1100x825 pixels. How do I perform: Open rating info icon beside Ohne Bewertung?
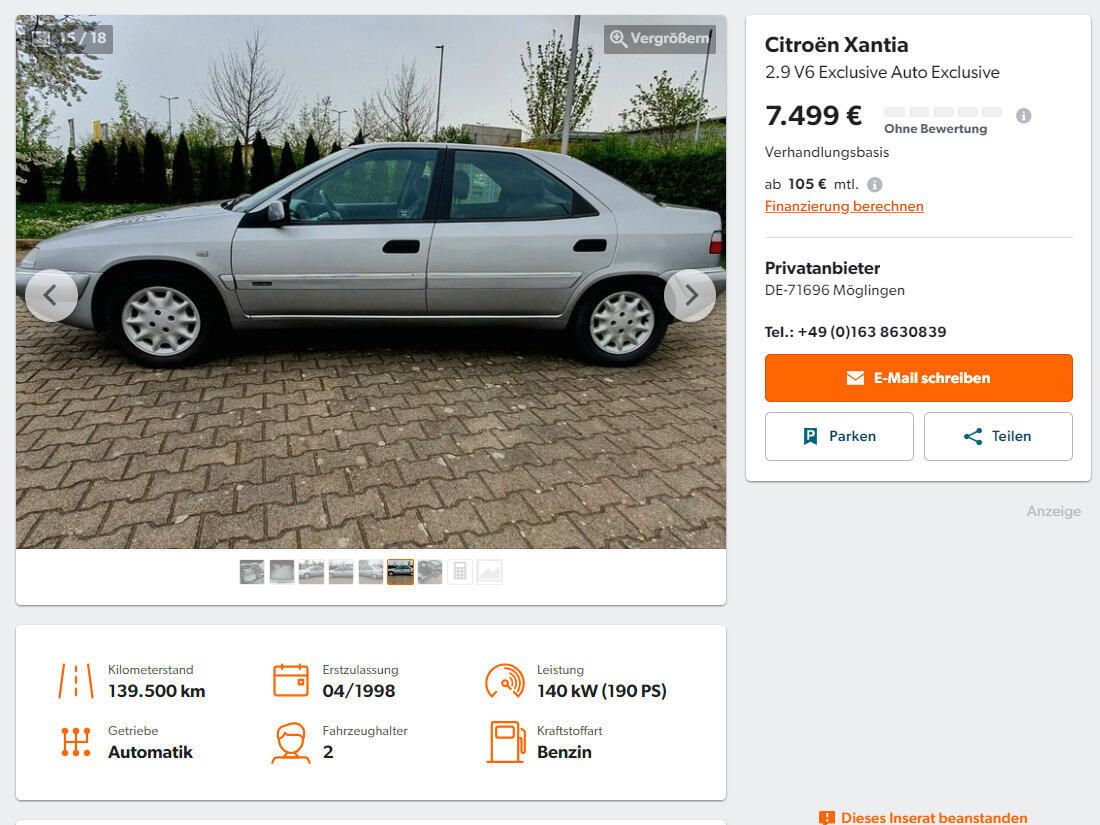tap(1024, 116)
